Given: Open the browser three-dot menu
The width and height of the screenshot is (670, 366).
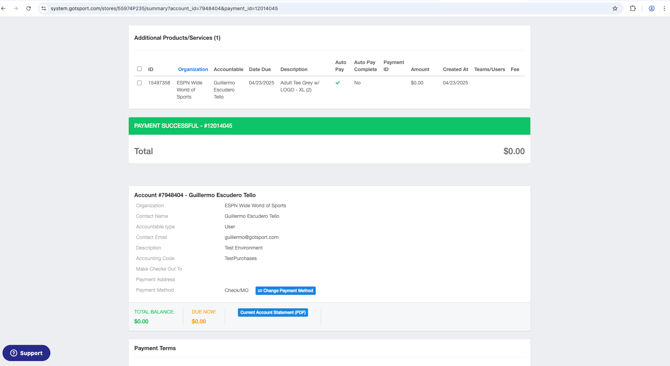Looking at the screenshot, I should coord(664,9).
